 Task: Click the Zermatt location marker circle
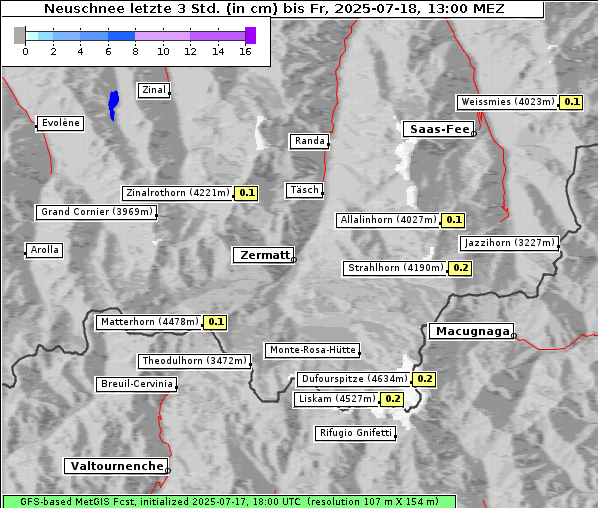click(294, 260)
